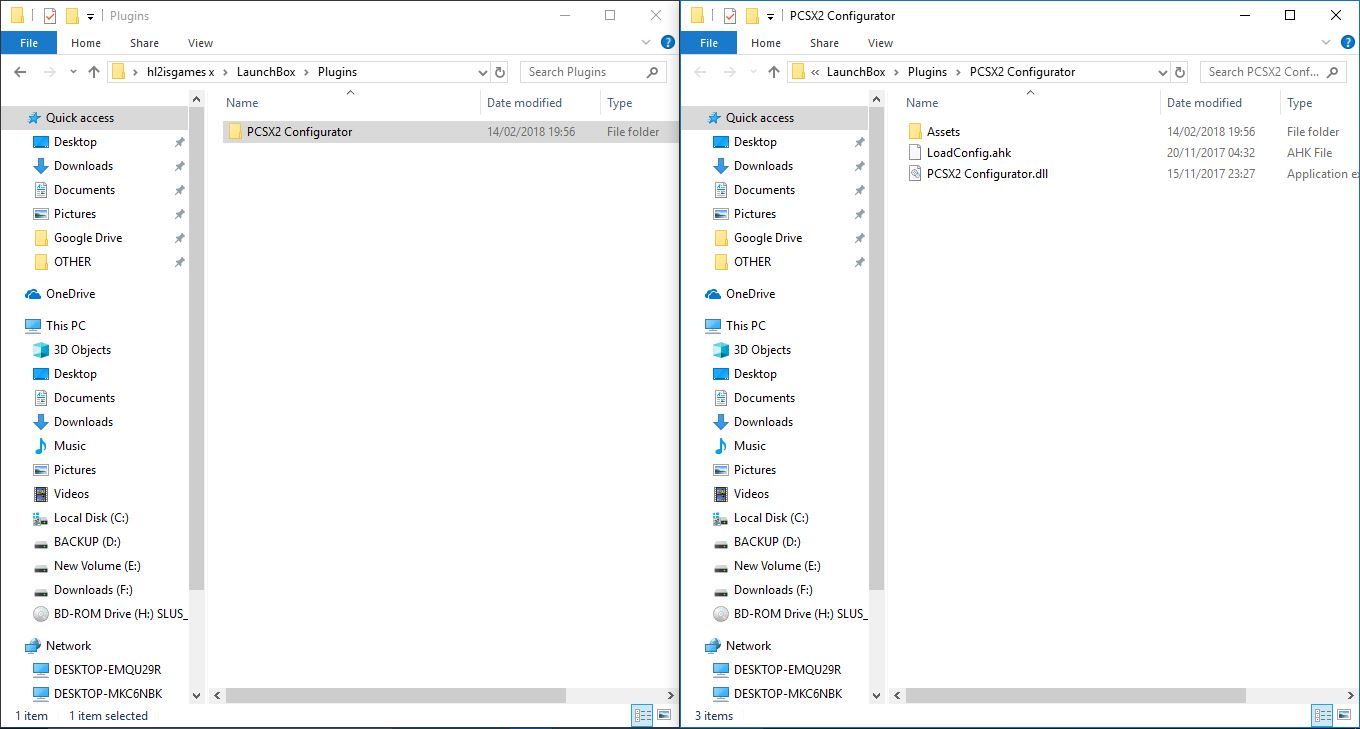This screenshot has height=729, width=1360.
Task: Go up one folder in PCSX2 Configurator window
Action: point(774,72)
